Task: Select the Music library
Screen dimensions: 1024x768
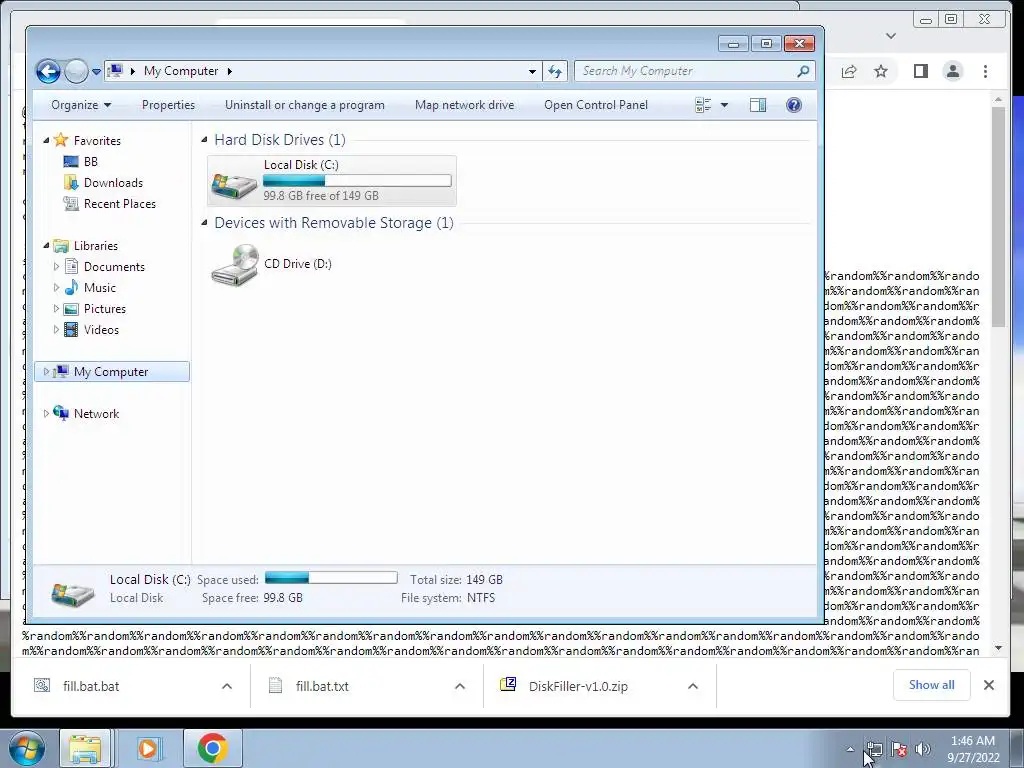Action: 99,287
